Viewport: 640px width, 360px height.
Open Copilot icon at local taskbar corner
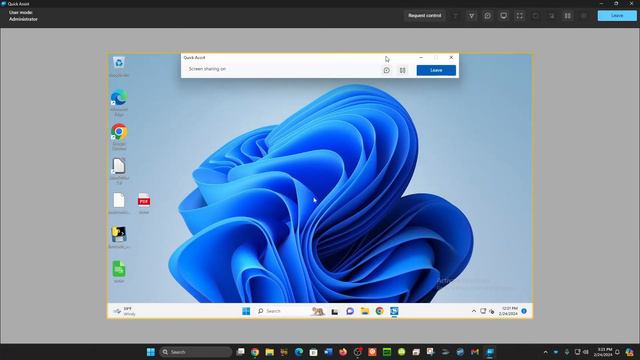point(629,352)
